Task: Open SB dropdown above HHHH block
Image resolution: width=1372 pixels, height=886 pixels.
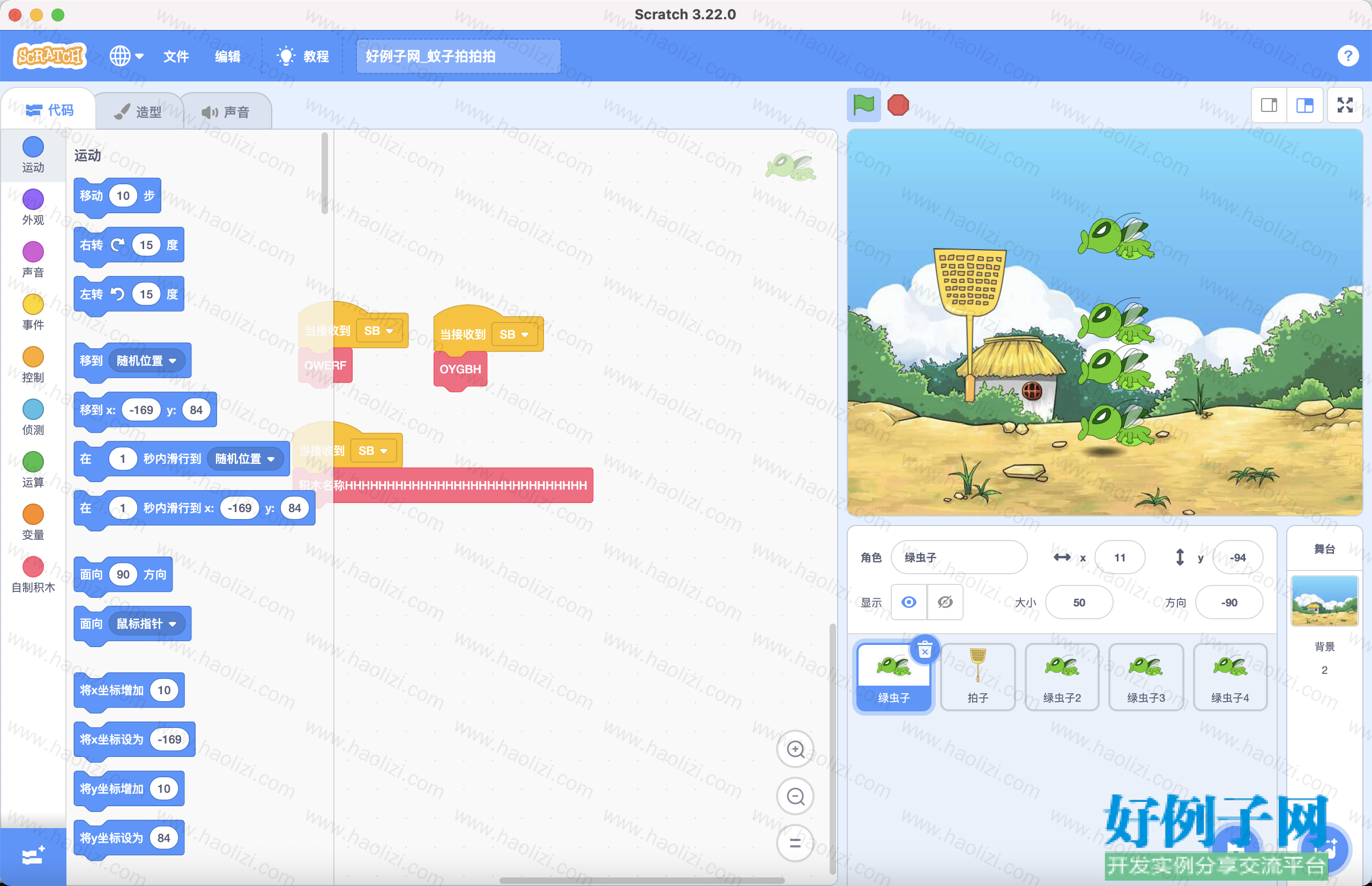Action: coord(372,450)
